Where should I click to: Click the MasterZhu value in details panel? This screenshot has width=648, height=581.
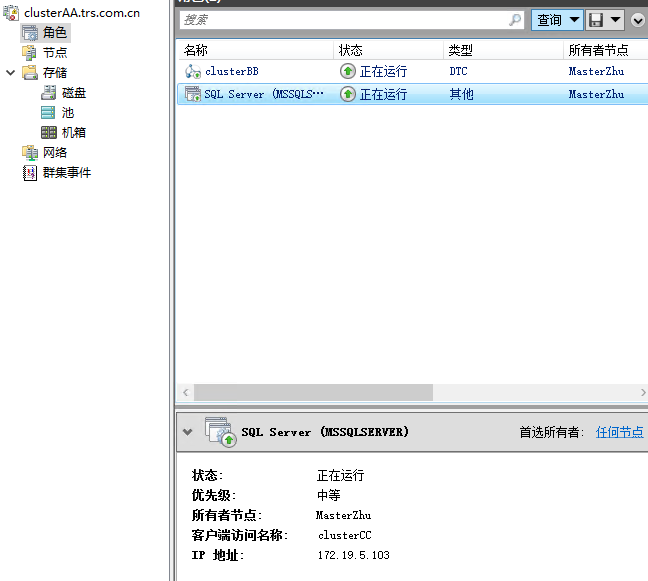(x=343, y=515)
